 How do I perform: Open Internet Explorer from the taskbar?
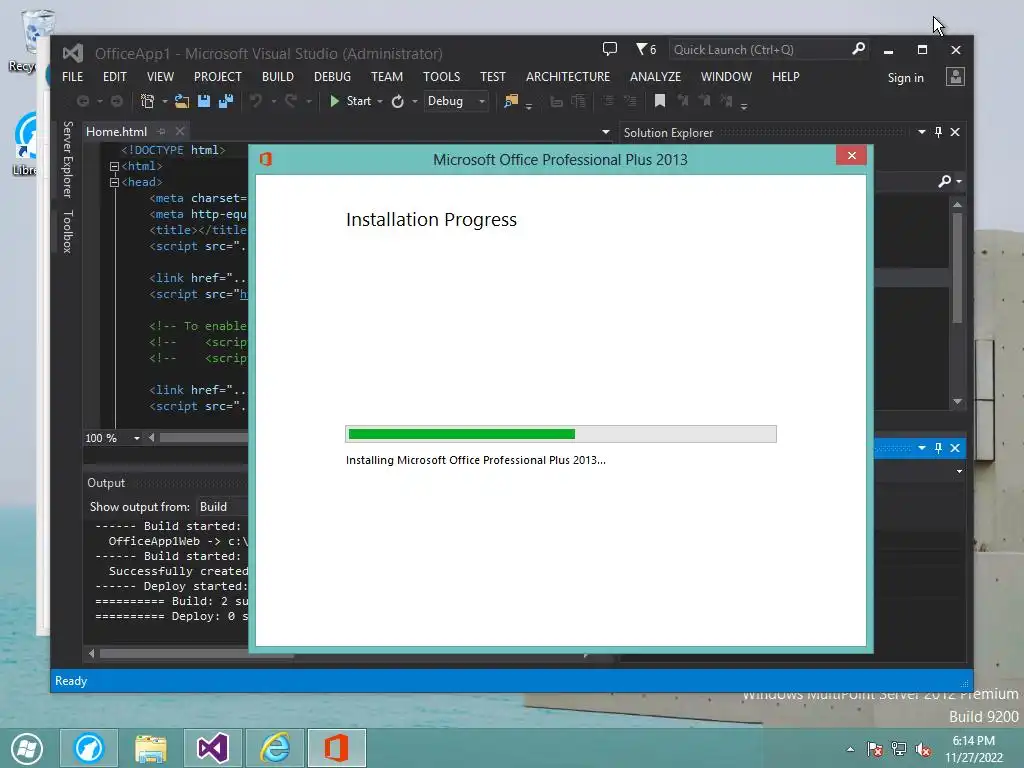pyautogui.click(x=275, y=748)
